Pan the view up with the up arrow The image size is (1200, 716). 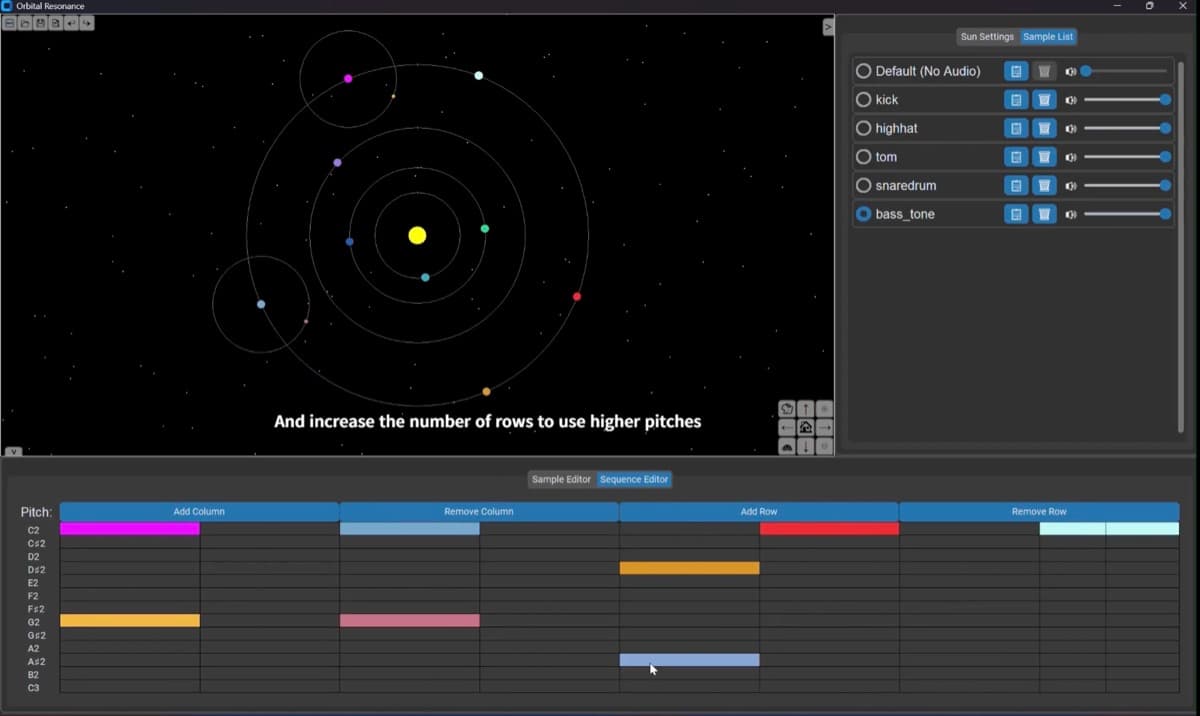click(806, 409)
